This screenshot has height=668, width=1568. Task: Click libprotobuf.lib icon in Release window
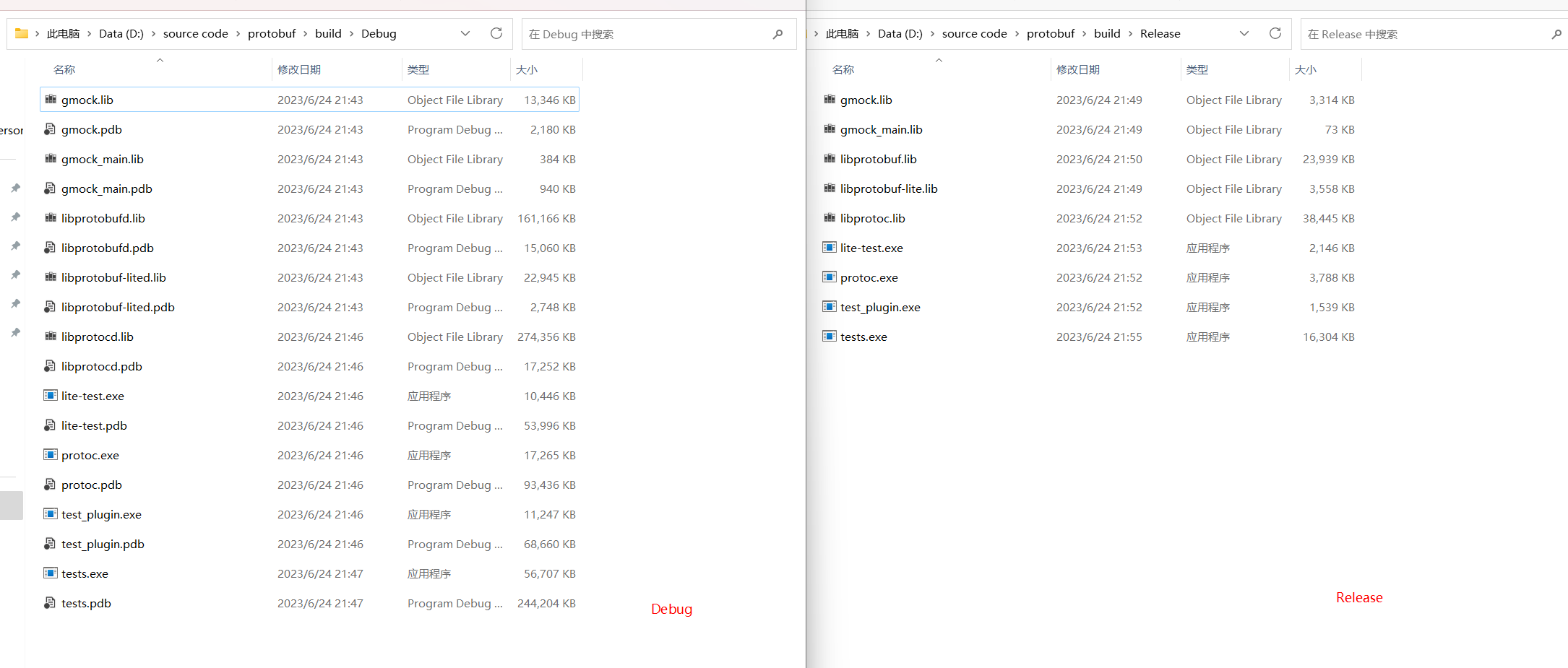pos(830,159)
